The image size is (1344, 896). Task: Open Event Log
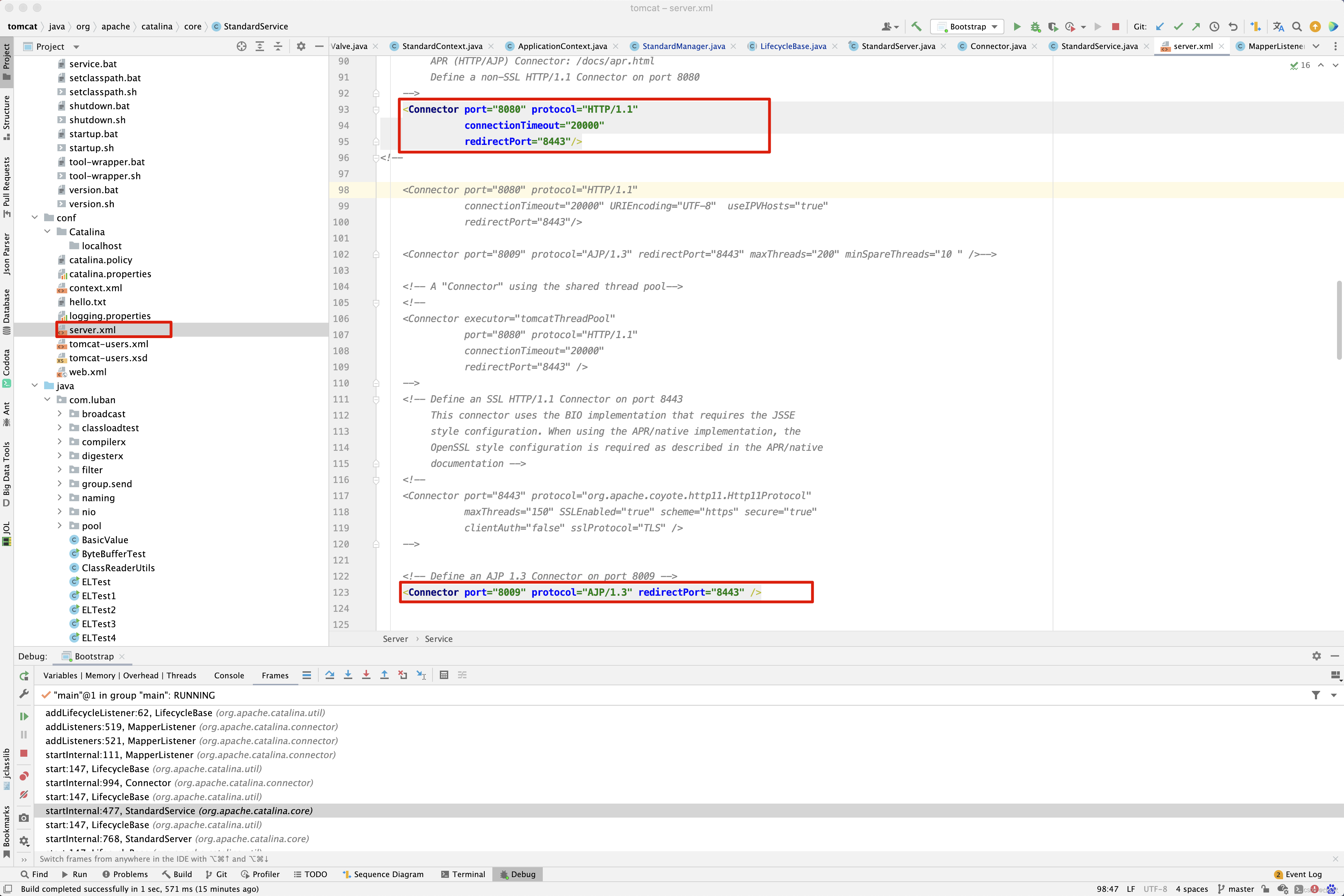pyautogui.click(x=1298, y=874)
